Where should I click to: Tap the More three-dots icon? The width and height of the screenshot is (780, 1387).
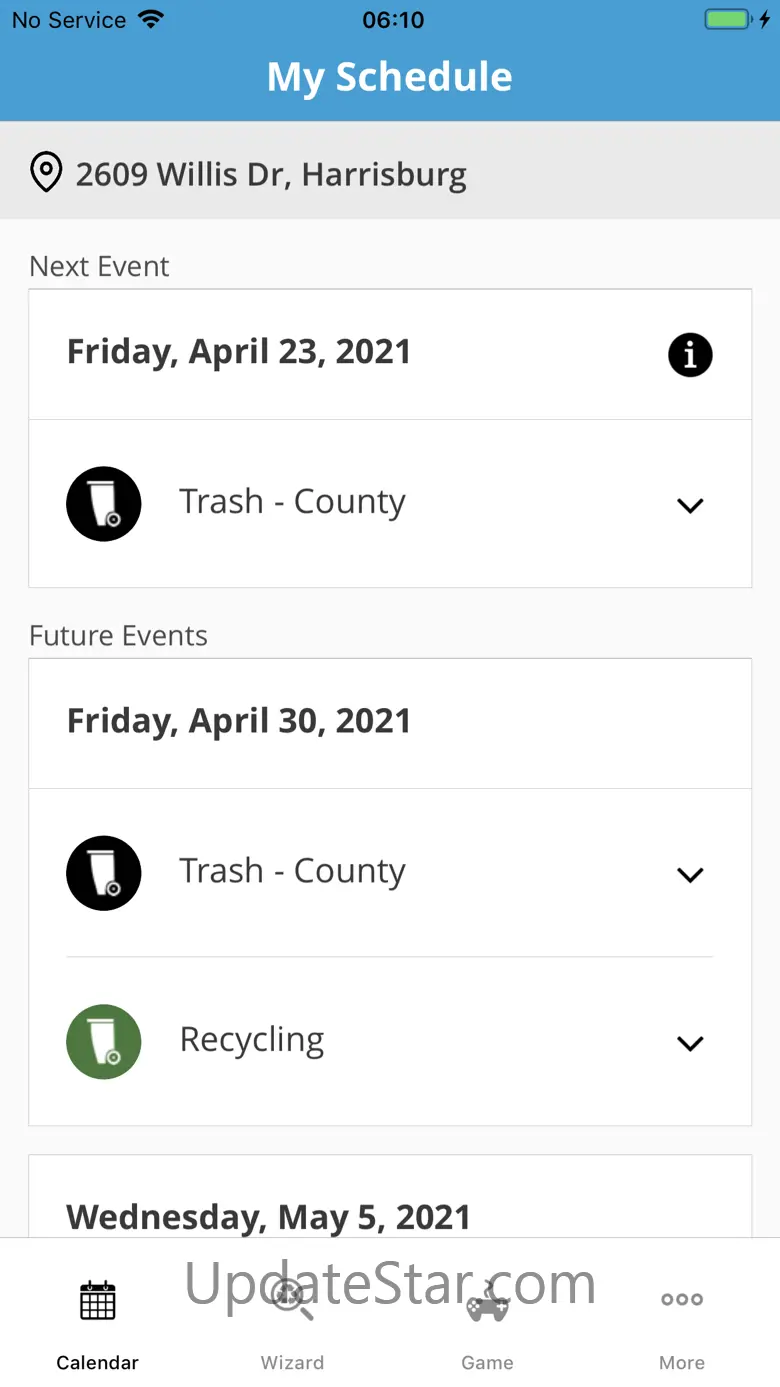click(x=682, y=1300)
